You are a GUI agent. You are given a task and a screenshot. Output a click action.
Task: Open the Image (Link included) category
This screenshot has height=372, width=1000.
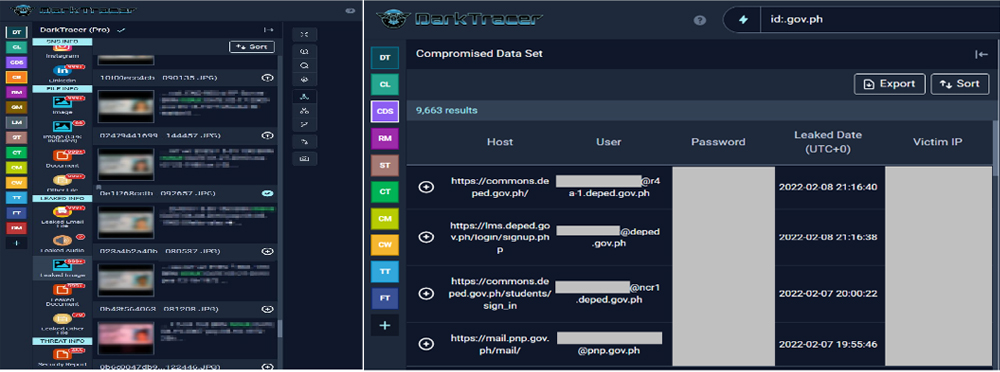pos(62,131)
